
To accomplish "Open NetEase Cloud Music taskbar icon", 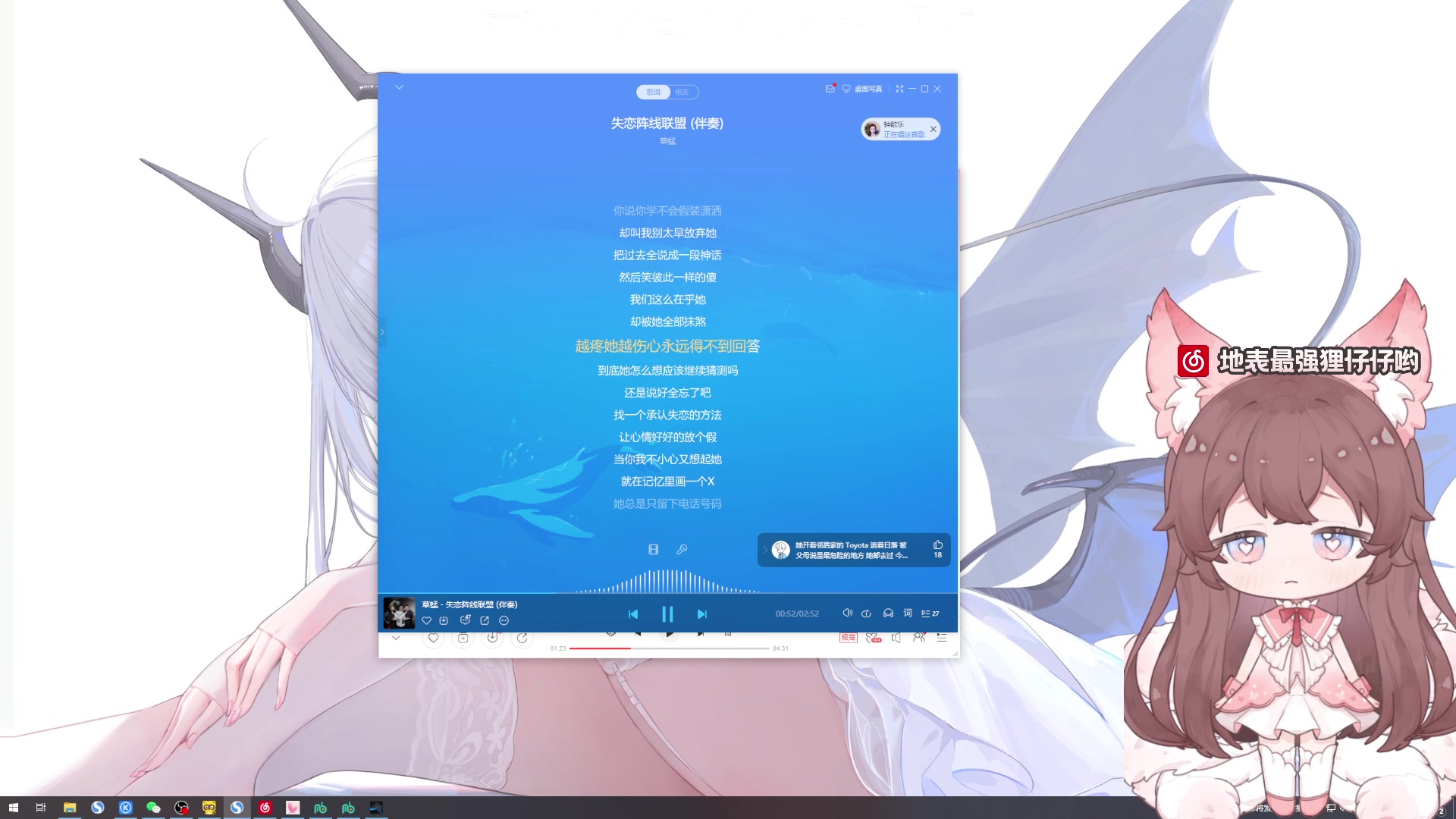I will [x=265, y=808].
